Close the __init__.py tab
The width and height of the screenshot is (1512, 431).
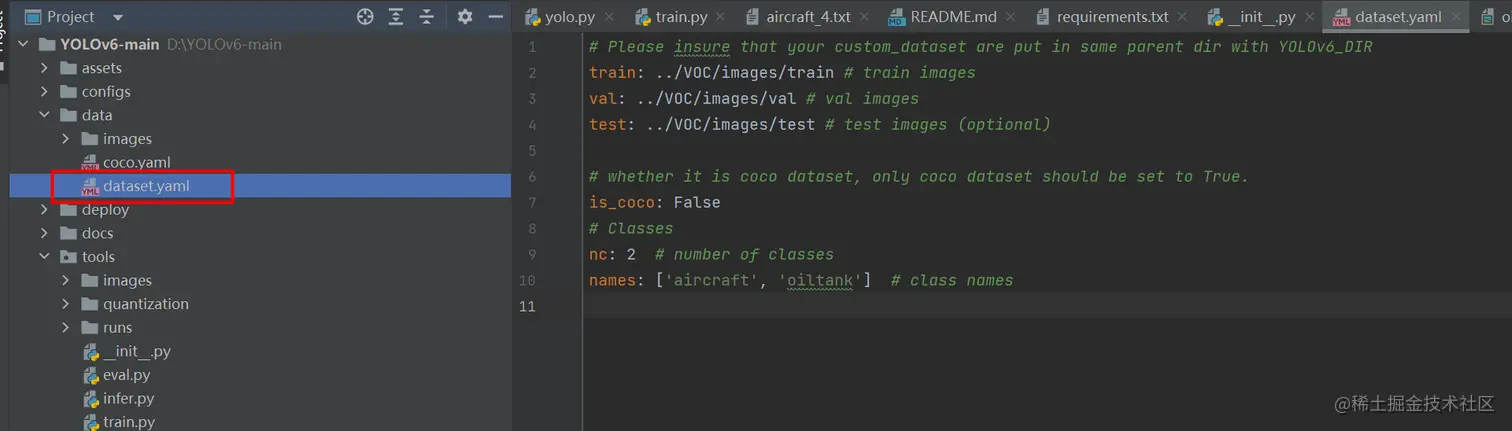[1309, 17]
